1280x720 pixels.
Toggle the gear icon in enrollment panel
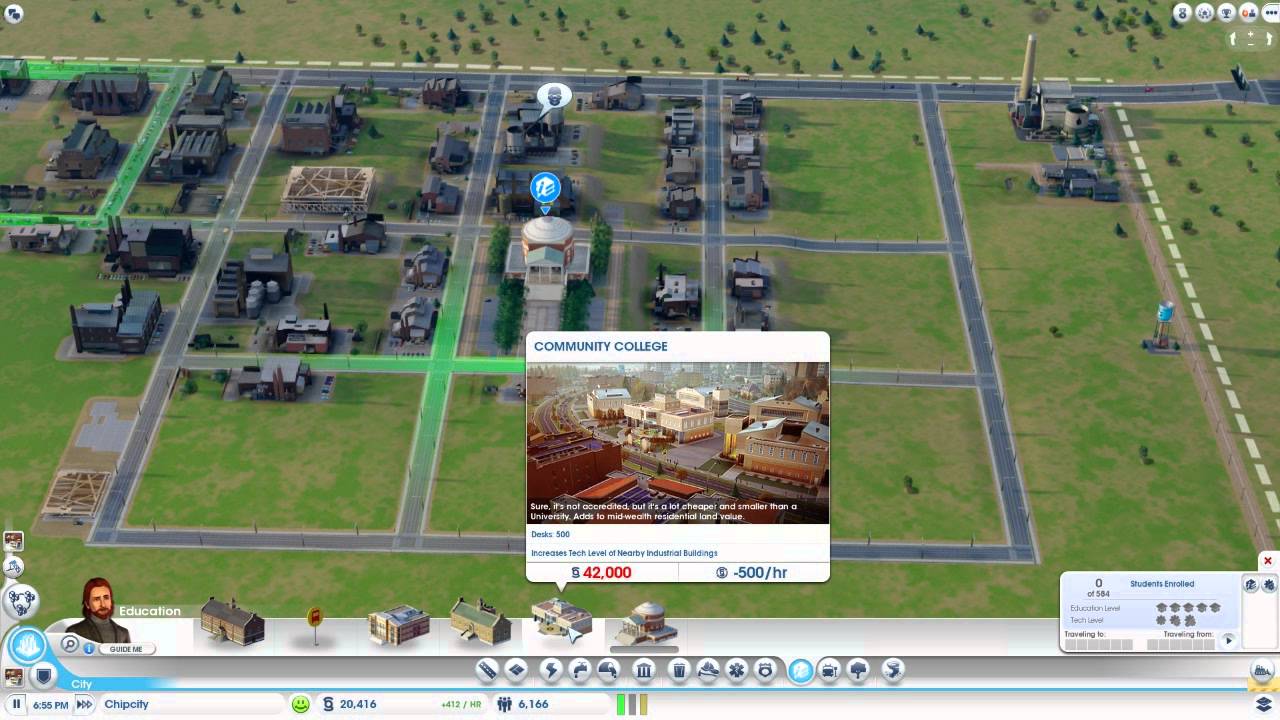(x=1269, y=584)
